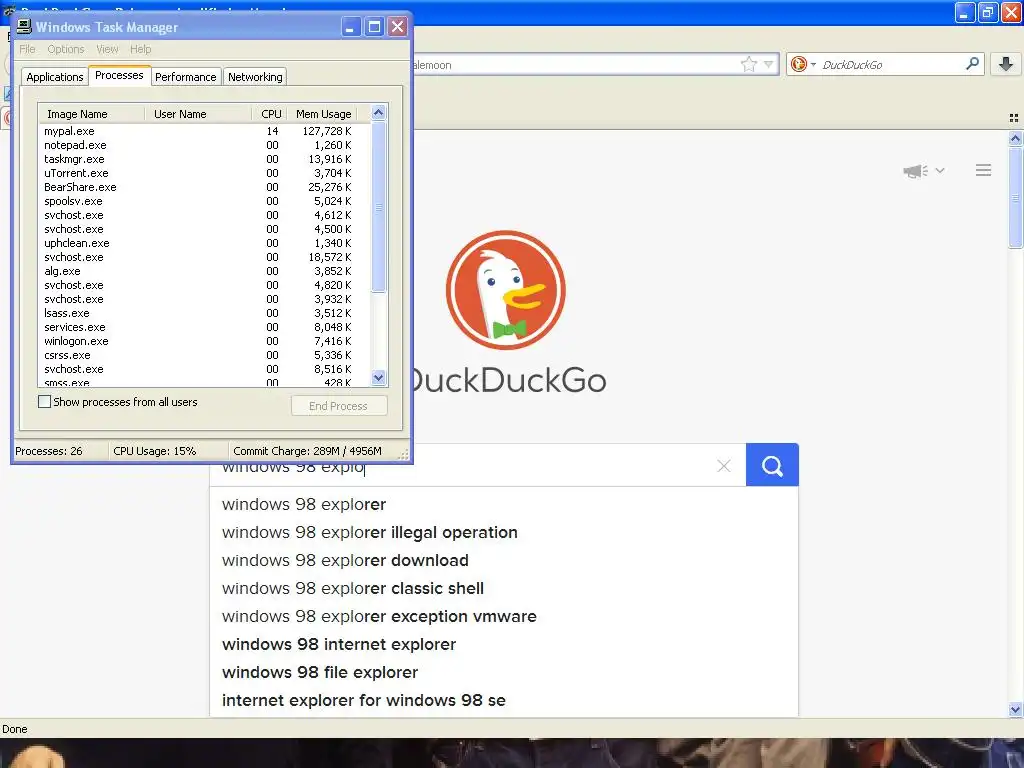Image resolution: width=1024 pixels, height=768 pixels.
Task: Click the Task Manager resize grip corner
Action: [x=404, y=455]
